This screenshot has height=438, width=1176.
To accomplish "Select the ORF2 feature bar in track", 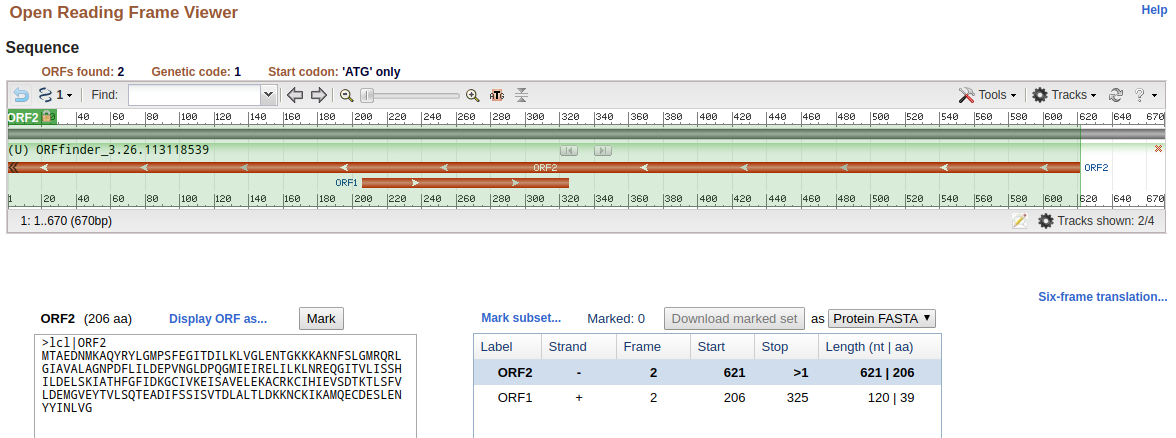I will (x=544, y=168).
